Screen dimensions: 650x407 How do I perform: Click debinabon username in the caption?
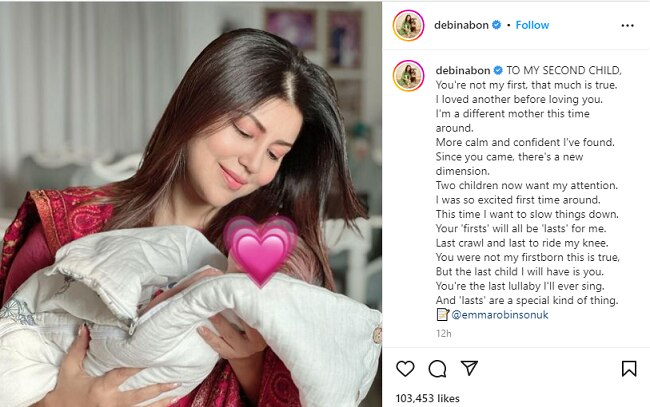pyautogui.click(x=463, y=70)
